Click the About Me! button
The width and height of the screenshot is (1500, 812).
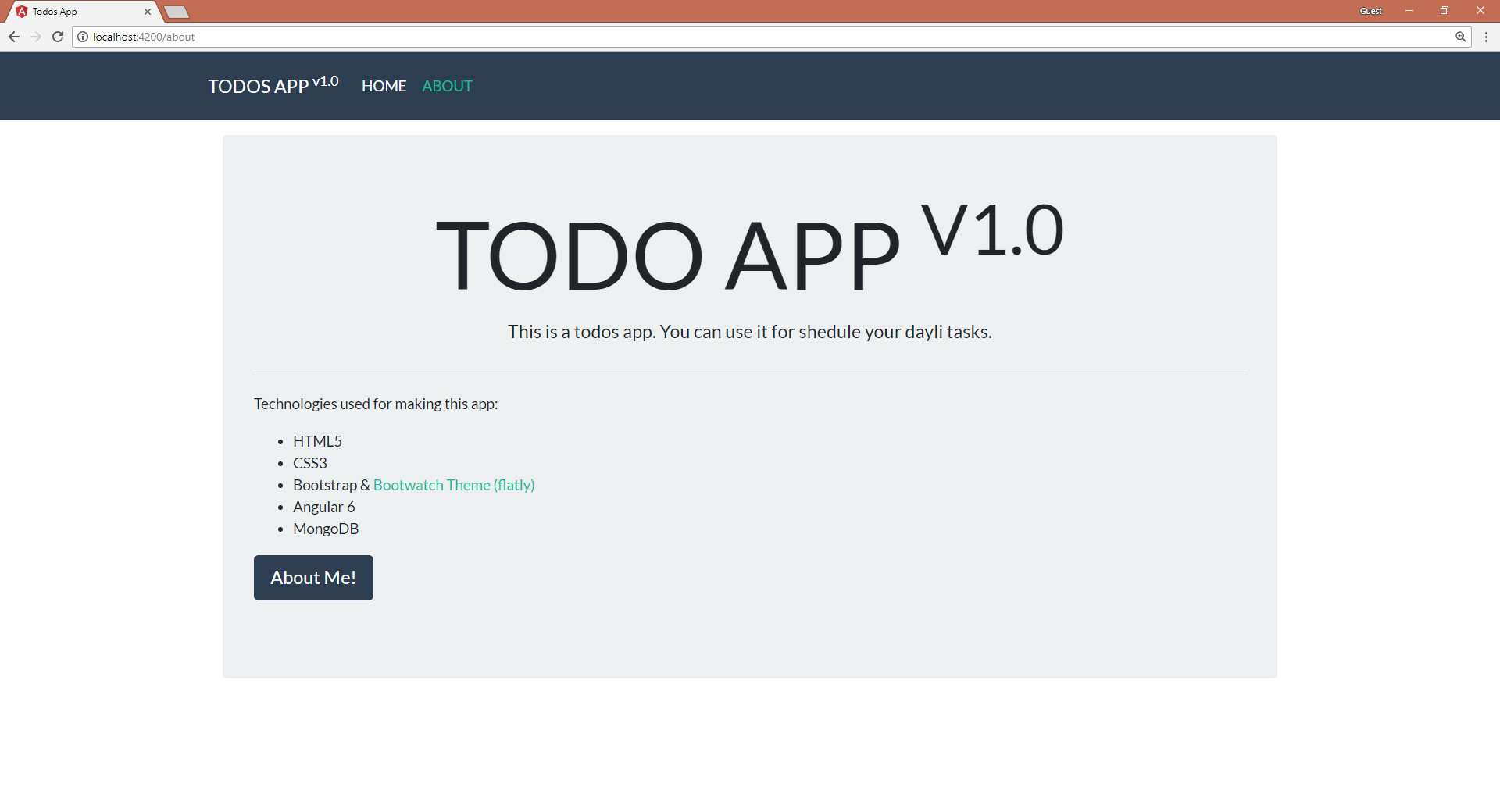pos(313,578)
